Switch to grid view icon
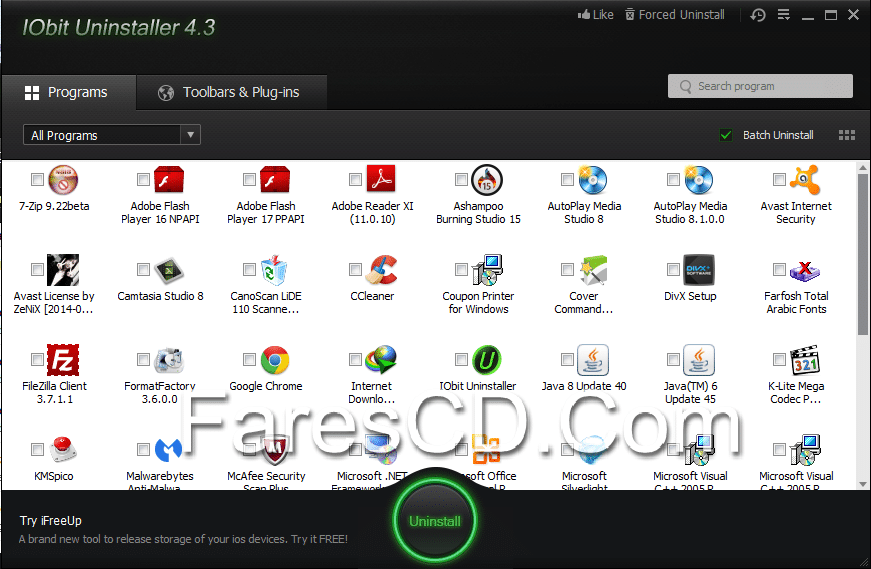Screen dimensions: 871x569 847,135
